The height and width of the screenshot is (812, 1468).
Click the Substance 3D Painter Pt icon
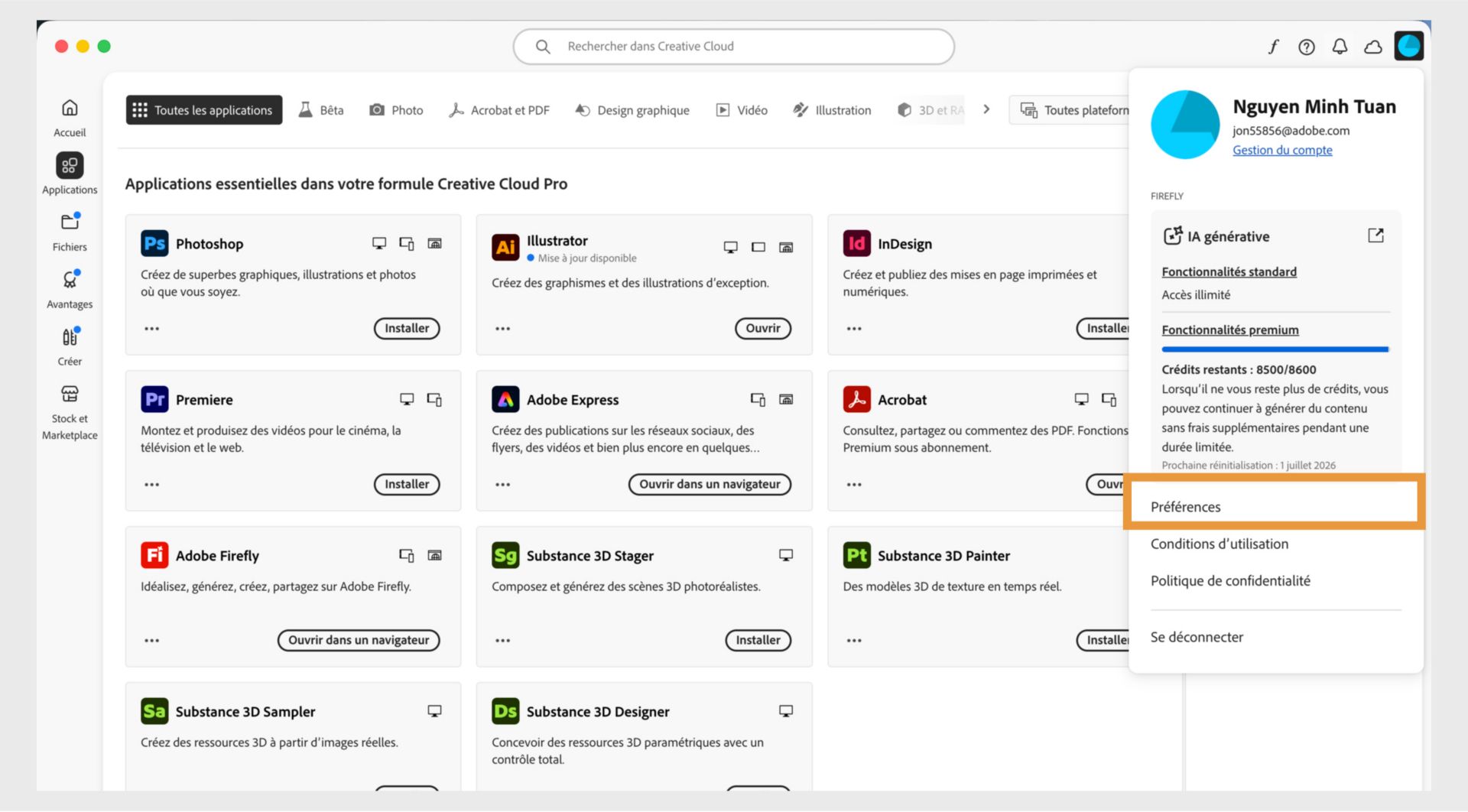point(856,555)
